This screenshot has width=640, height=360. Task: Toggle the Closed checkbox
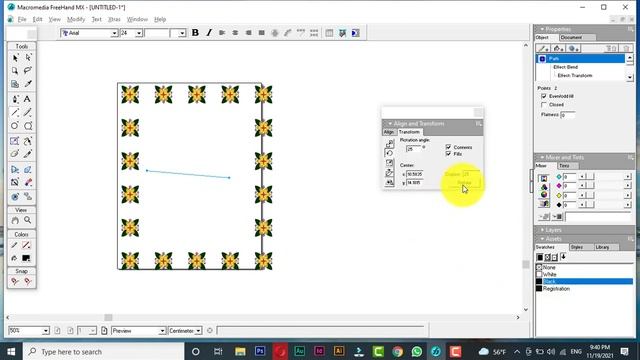pyautogui.click(x=544, y=105)
